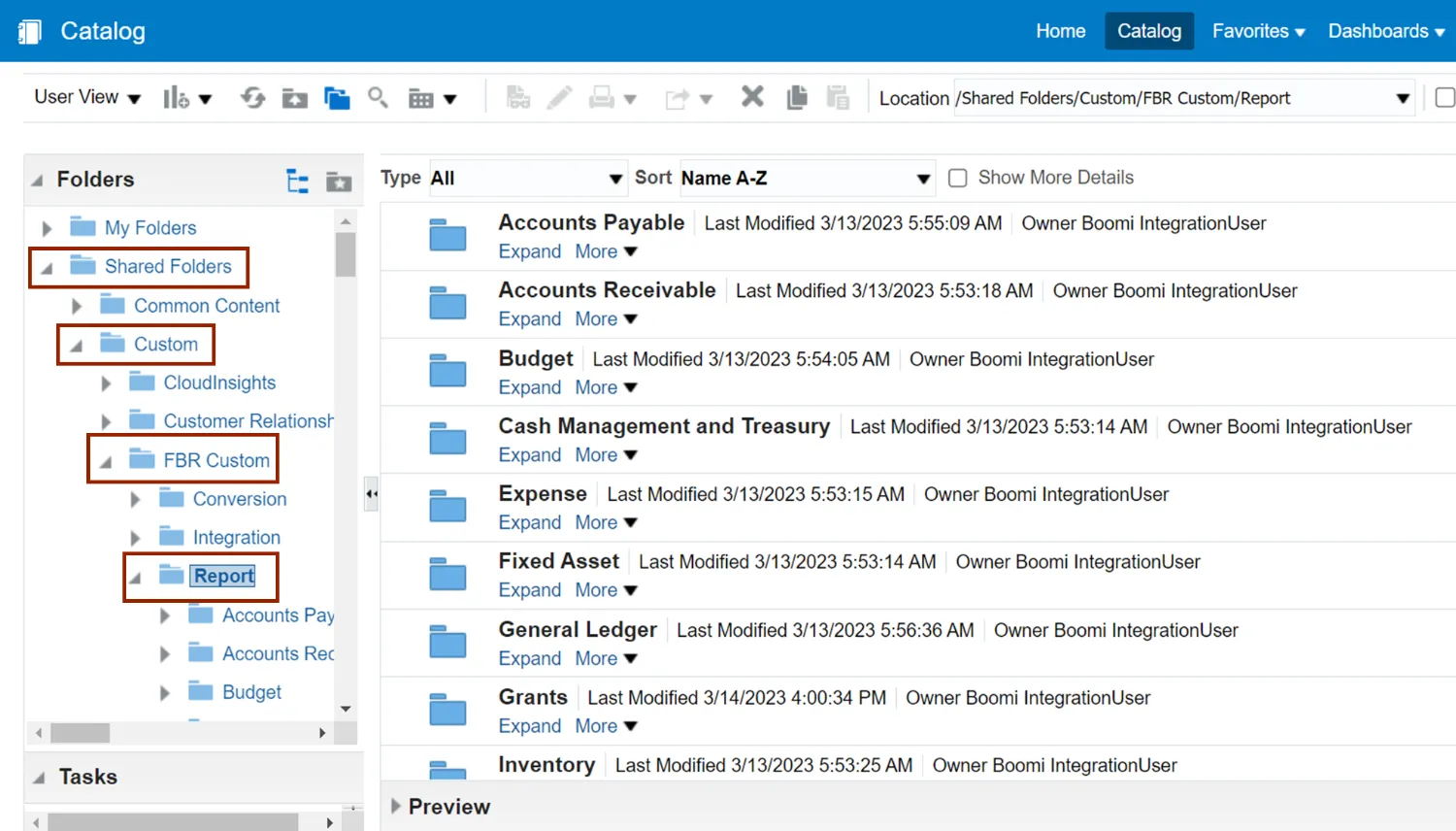Click the Delete X icon in toolbar

pos(752,97)
